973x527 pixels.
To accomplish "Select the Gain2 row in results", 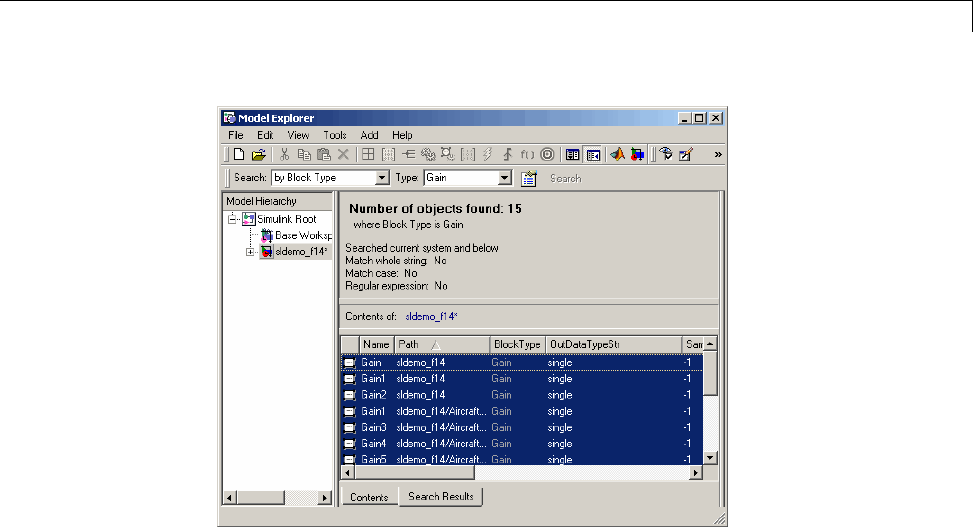I will click(522, 395).
